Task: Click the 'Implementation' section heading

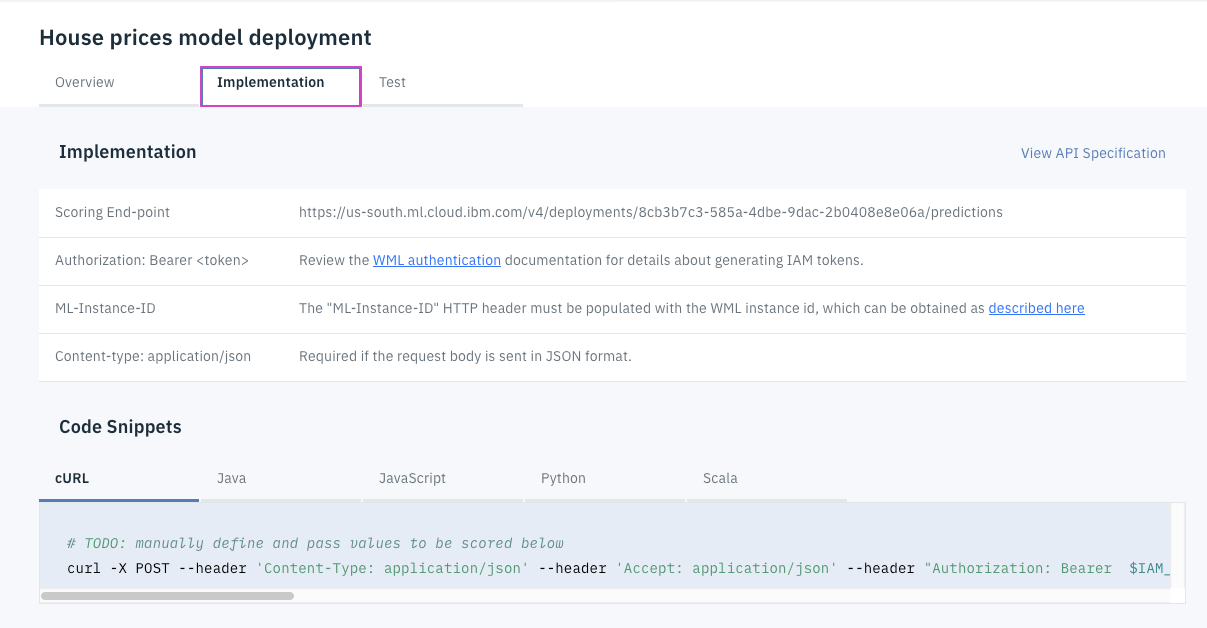Action: tap(127, 152)
